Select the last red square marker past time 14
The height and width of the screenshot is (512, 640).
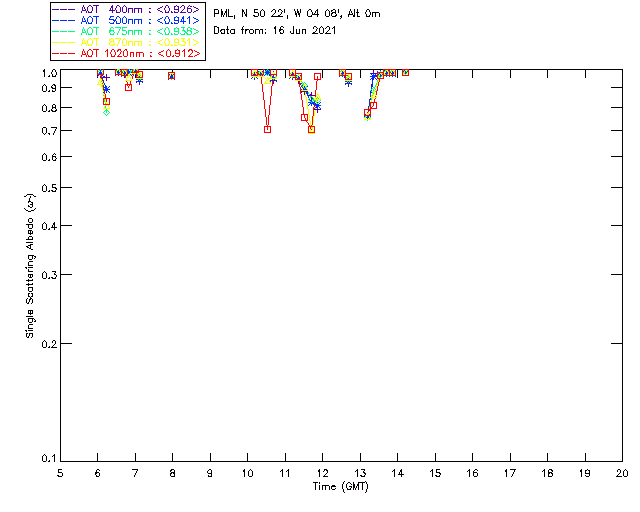[405, 72]
